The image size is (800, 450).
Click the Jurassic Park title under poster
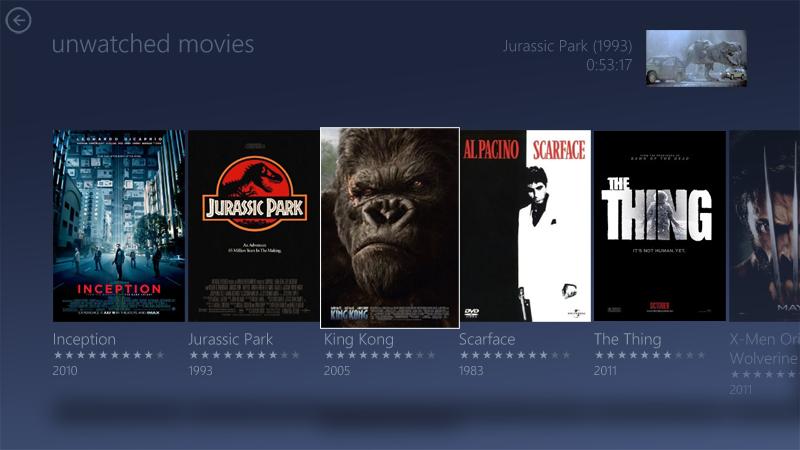coord(231,339)
